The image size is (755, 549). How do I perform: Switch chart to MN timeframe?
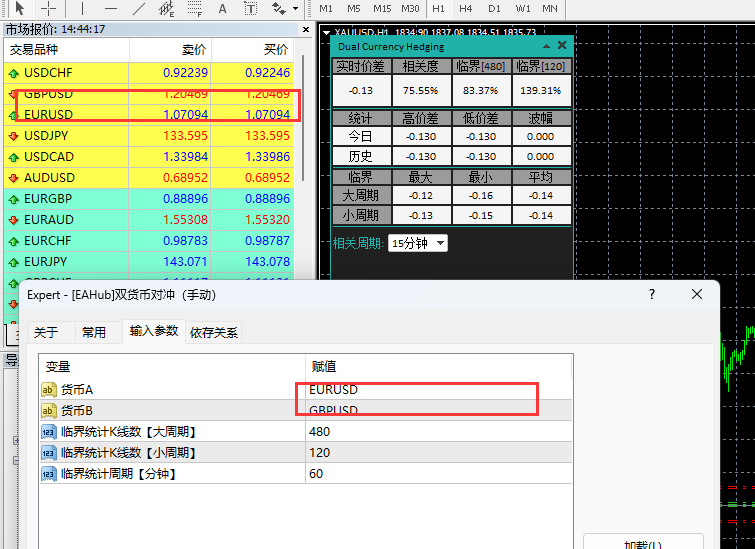[550, 9]
